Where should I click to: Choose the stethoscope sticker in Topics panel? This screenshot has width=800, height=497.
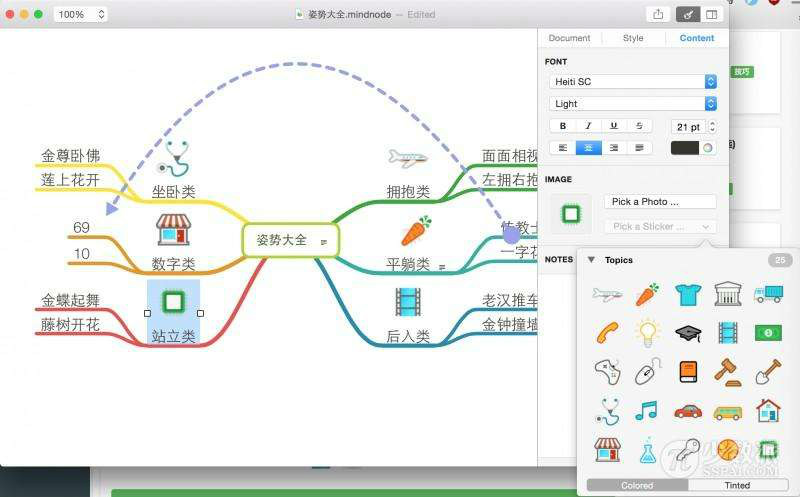[607, 411]
